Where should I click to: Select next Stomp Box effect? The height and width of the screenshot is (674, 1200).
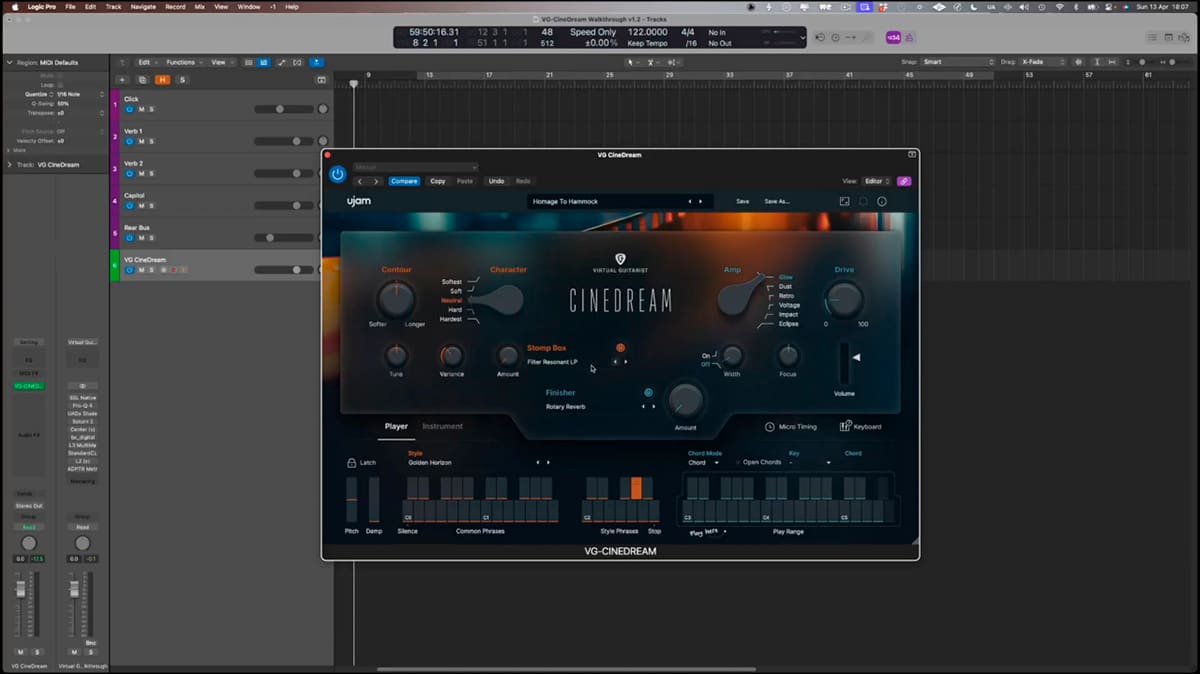click(626, 362)
